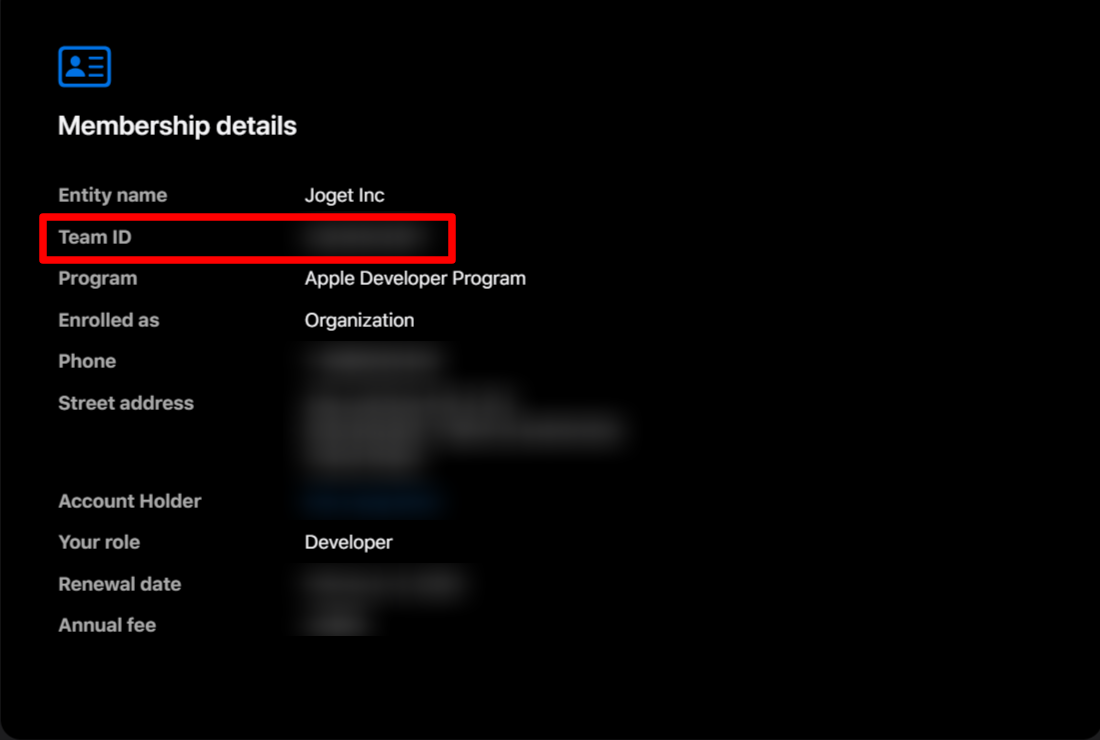
Task: Click the Your role label
Action: tap(99, 542)
